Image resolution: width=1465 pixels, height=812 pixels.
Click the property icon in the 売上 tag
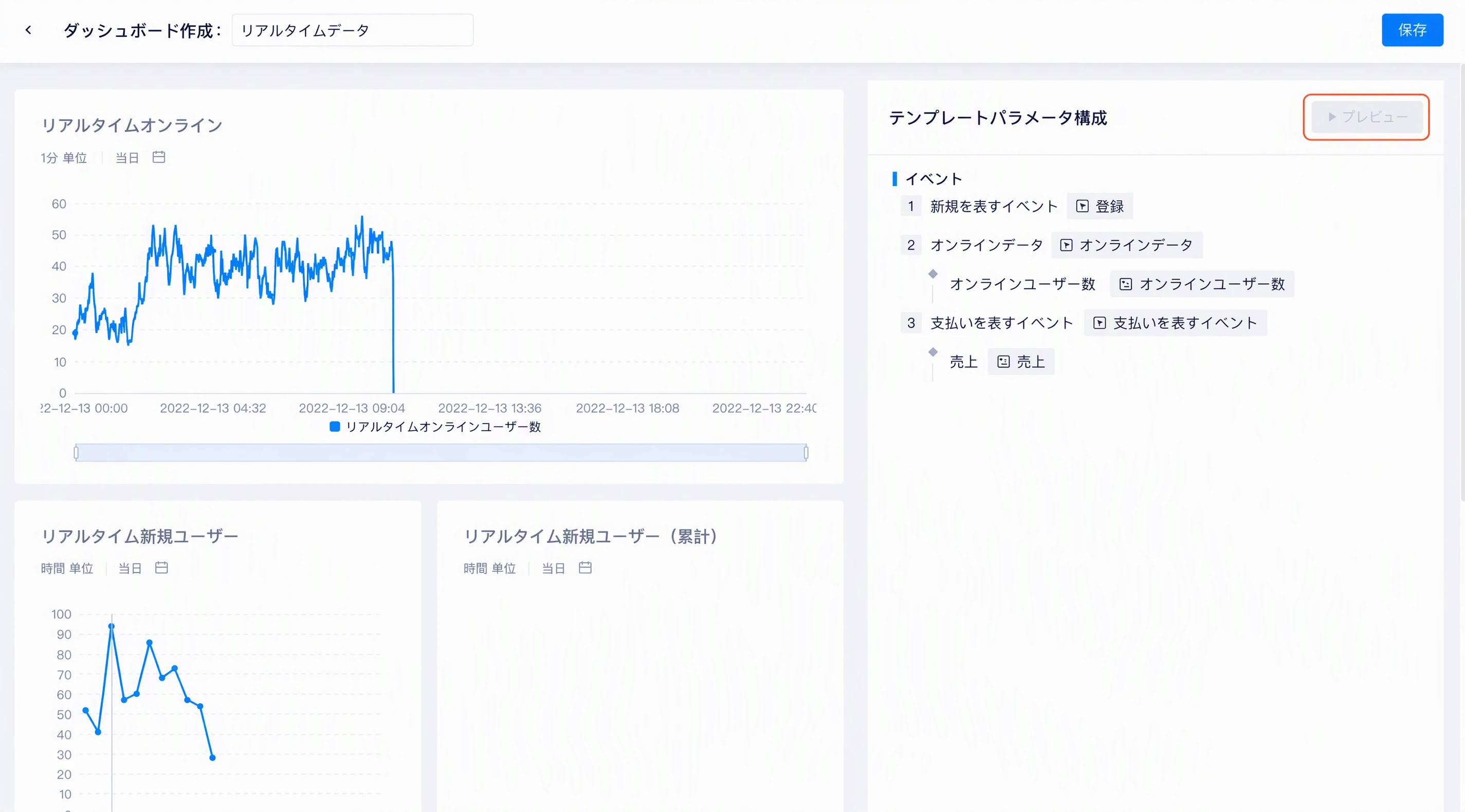click(x=1004, y=362)
